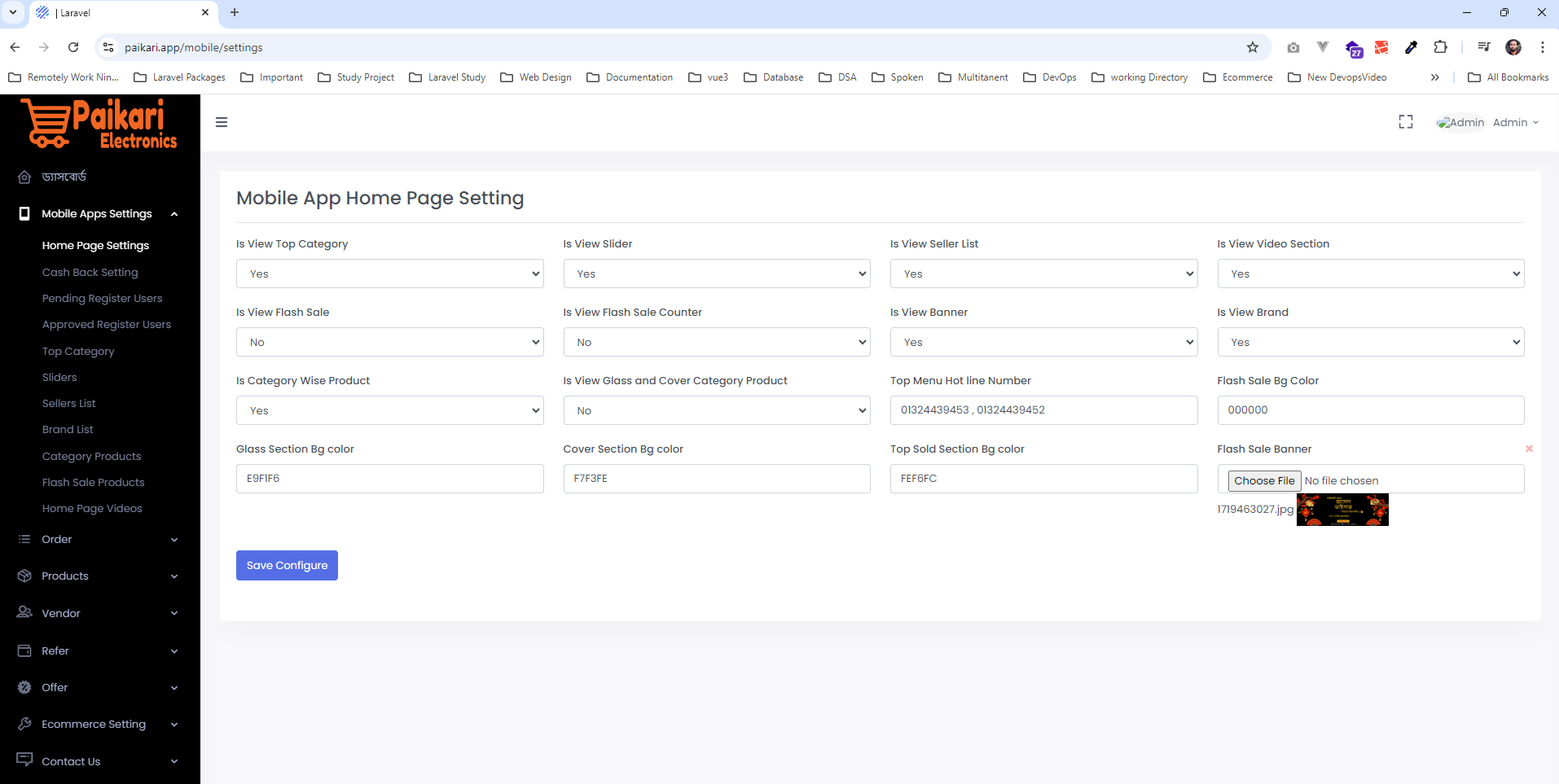Click the flash sale banner thumbnail image
This screenshot has width=1559, height=784.
1342,510
